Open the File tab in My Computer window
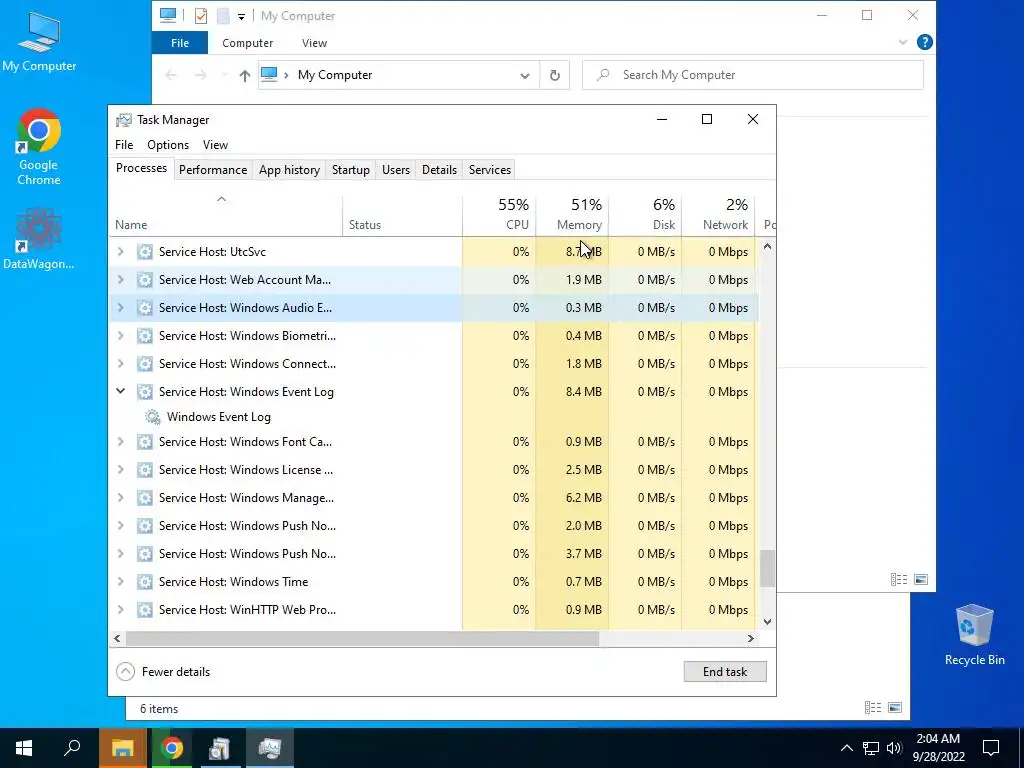This screenshot has height=768, width=1024. click(180, 43)
